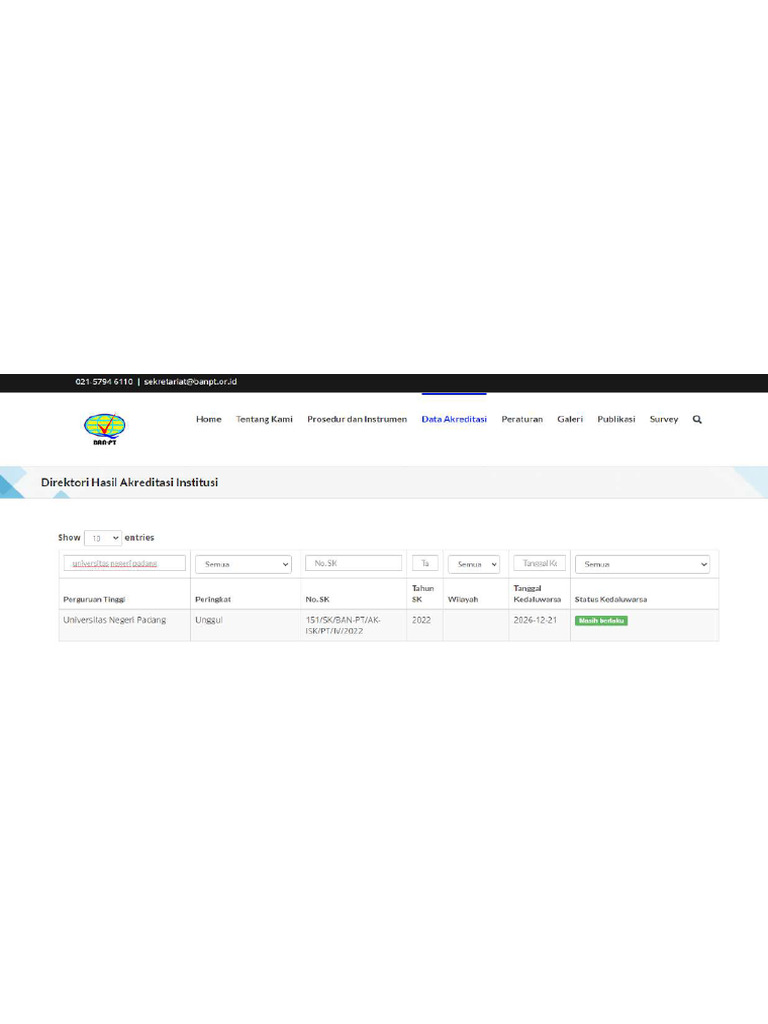Go to Tentang Kami menu
The image size is (768, 1024).
pyautogui.click(x=264, y=419)
